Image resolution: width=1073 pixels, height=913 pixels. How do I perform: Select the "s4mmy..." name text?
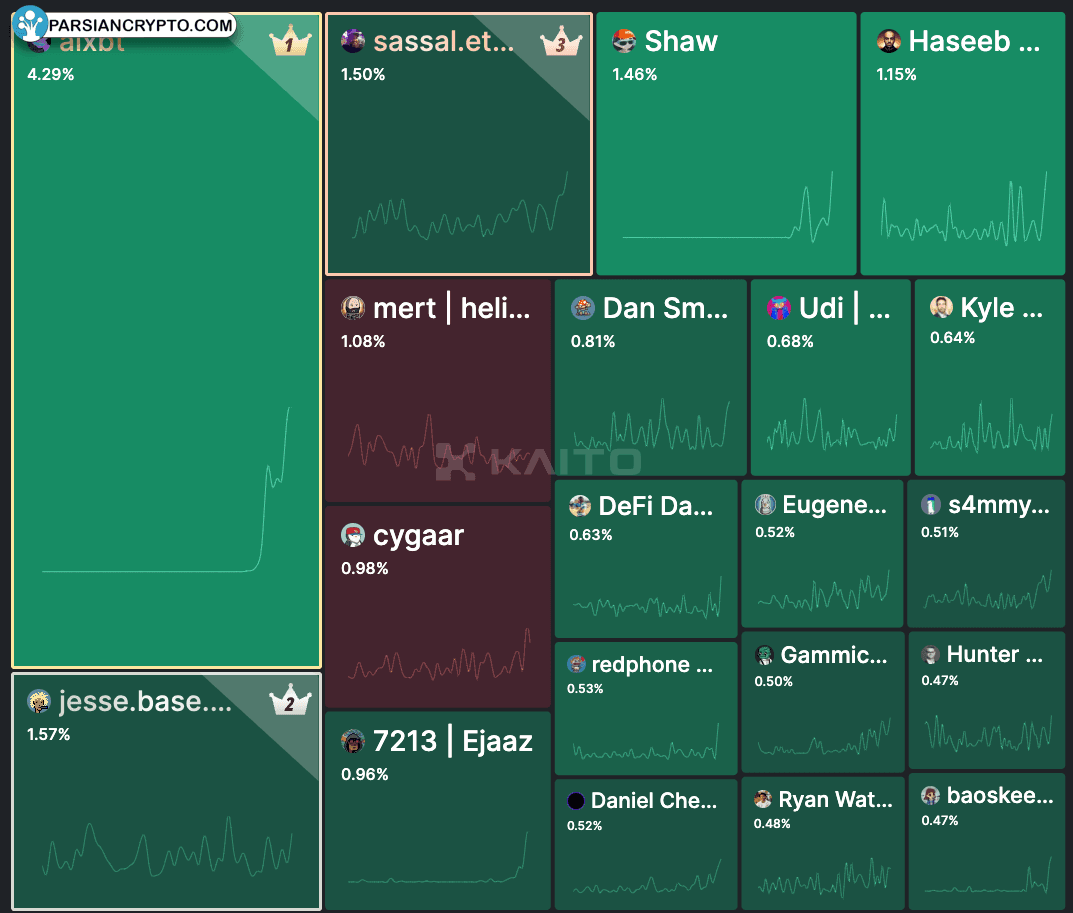point(998,505)
